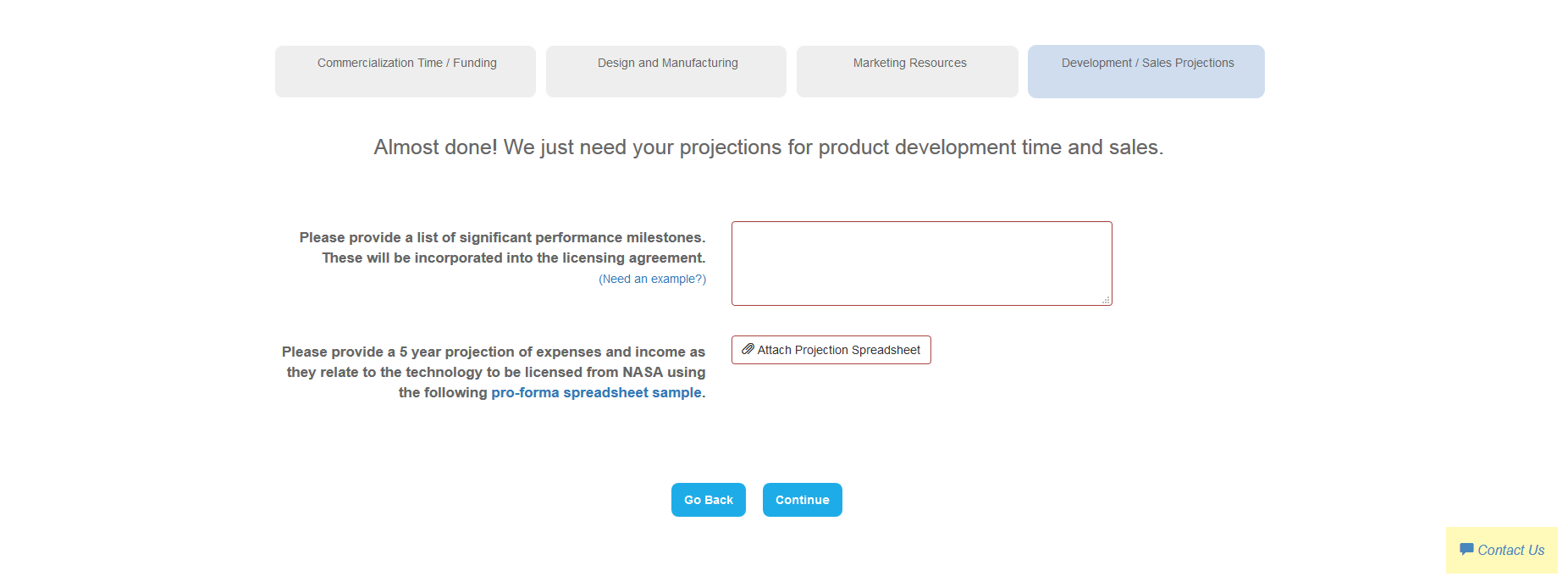Go to the Marketing Resources tab
The image size is (1568, 582).
click(909, 64)
